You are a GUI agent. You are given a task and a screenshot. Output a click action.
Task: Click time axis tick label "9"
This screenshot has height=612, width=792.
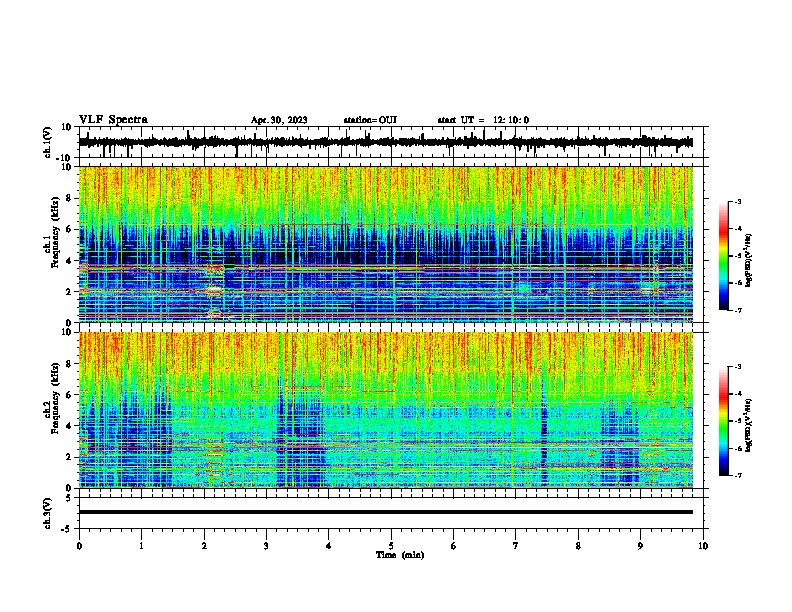(x=640, y=546)
